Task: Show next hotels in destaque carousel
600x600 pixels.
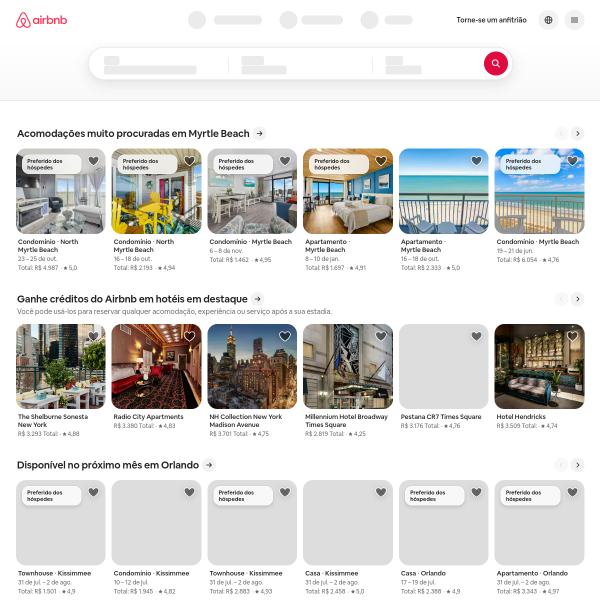Action: click(577, 299)
